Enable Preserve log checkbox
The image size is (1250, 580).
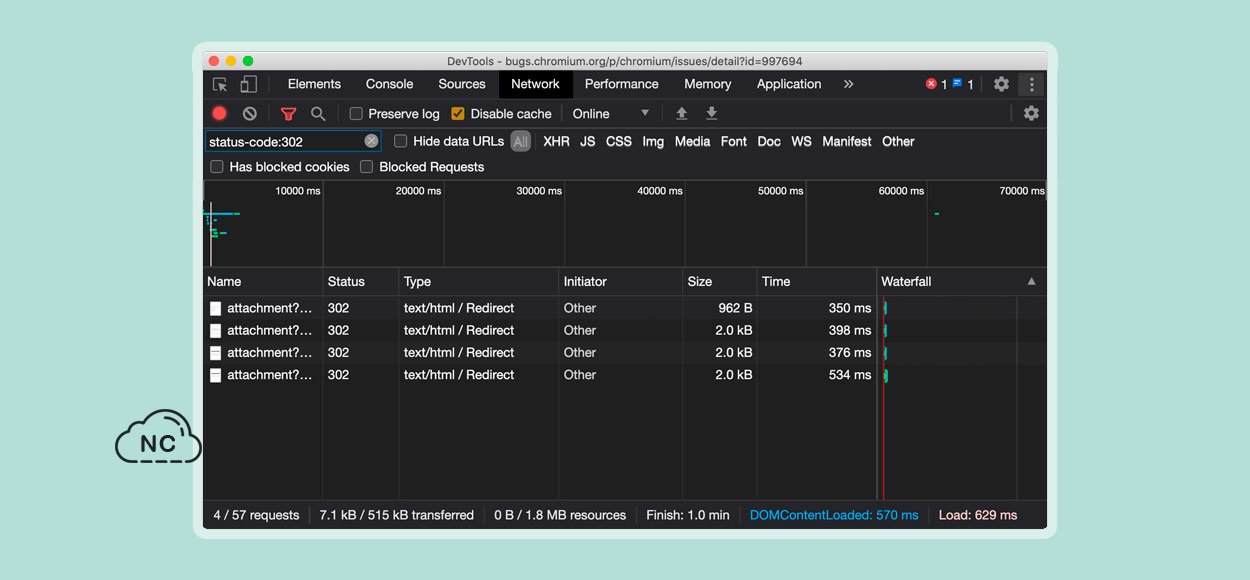click(356, 114)
